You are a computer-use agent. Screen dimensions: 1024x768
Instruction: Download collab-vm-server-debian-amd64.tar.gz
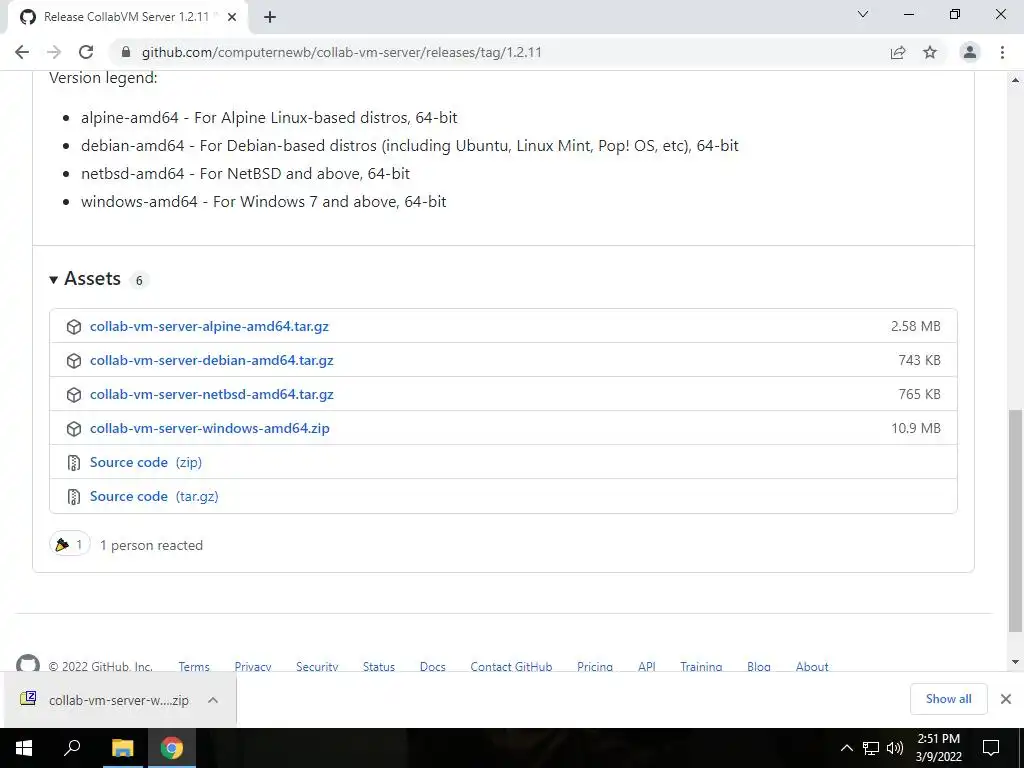(x=212, y=360)
